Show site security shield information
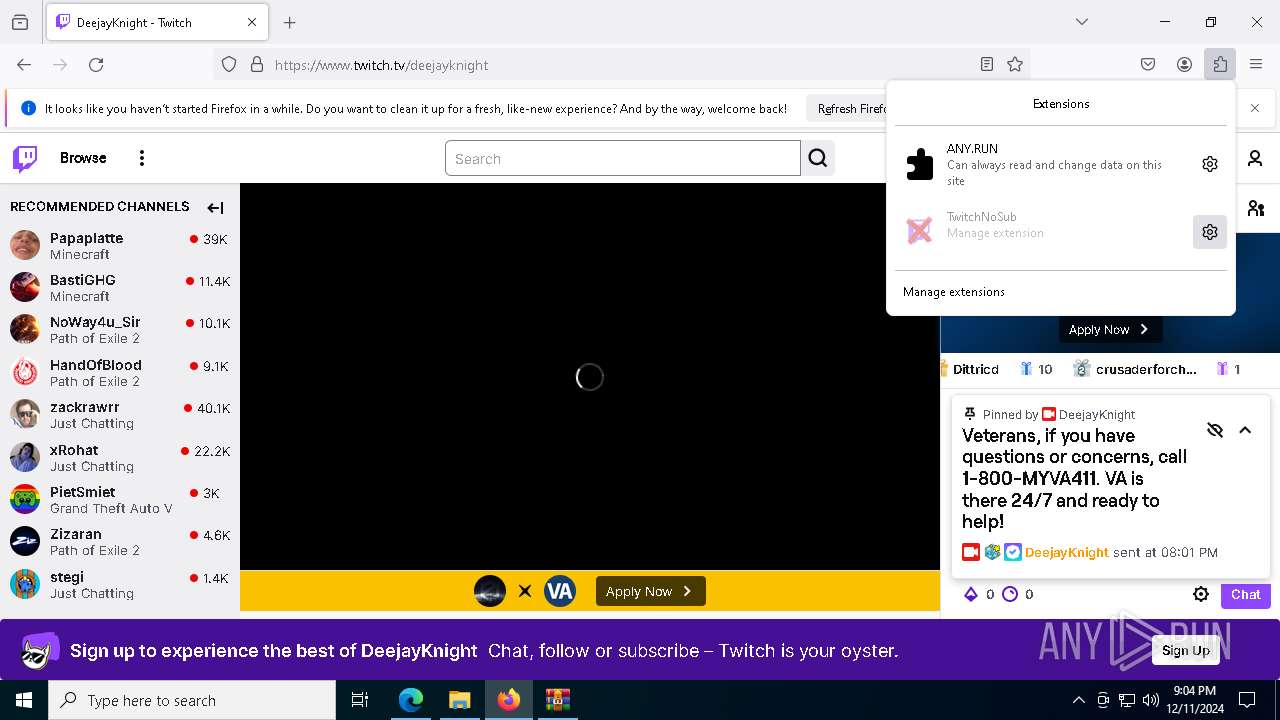The image size is (1280, 720). point(229,64)
